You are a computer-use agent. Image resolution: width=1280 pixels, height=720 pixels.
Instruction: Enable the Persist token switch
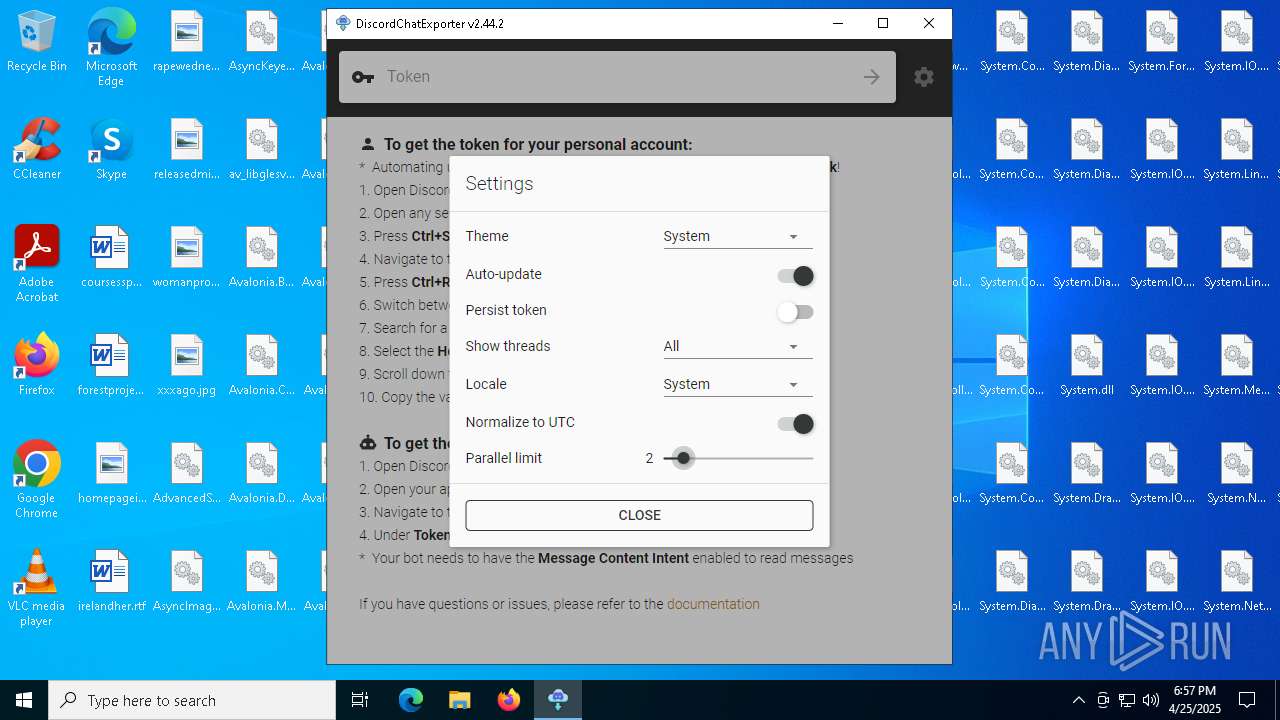[796, 312]
